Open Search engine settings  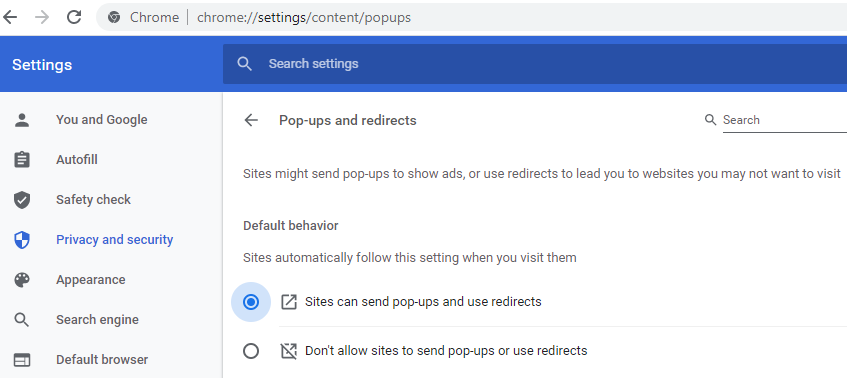point(97,320)
